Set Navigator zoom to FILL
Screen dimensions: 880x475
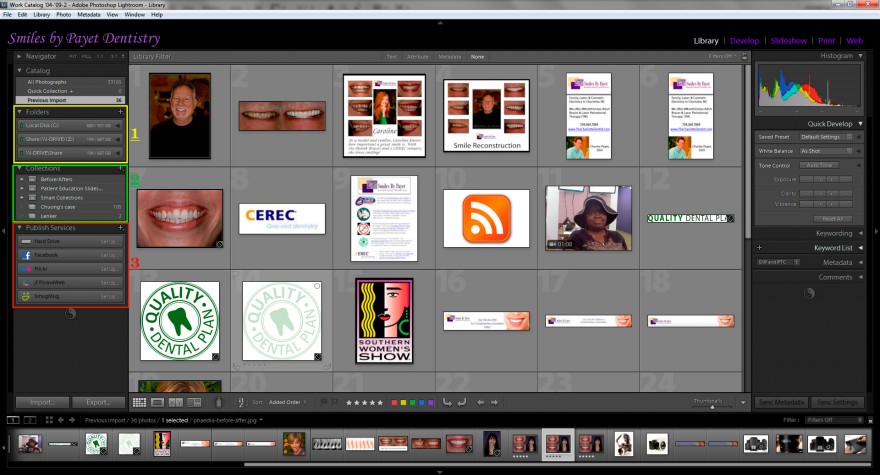[86, 57]
